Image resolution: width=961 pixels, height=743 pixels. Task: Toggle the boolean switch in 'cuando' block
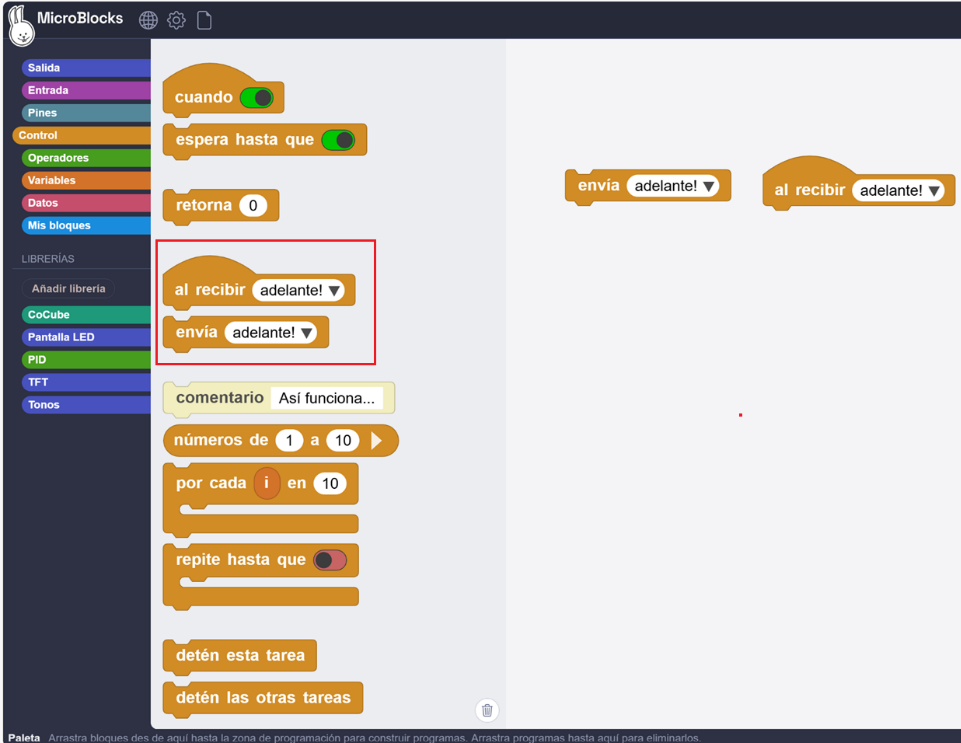[257, 98]
